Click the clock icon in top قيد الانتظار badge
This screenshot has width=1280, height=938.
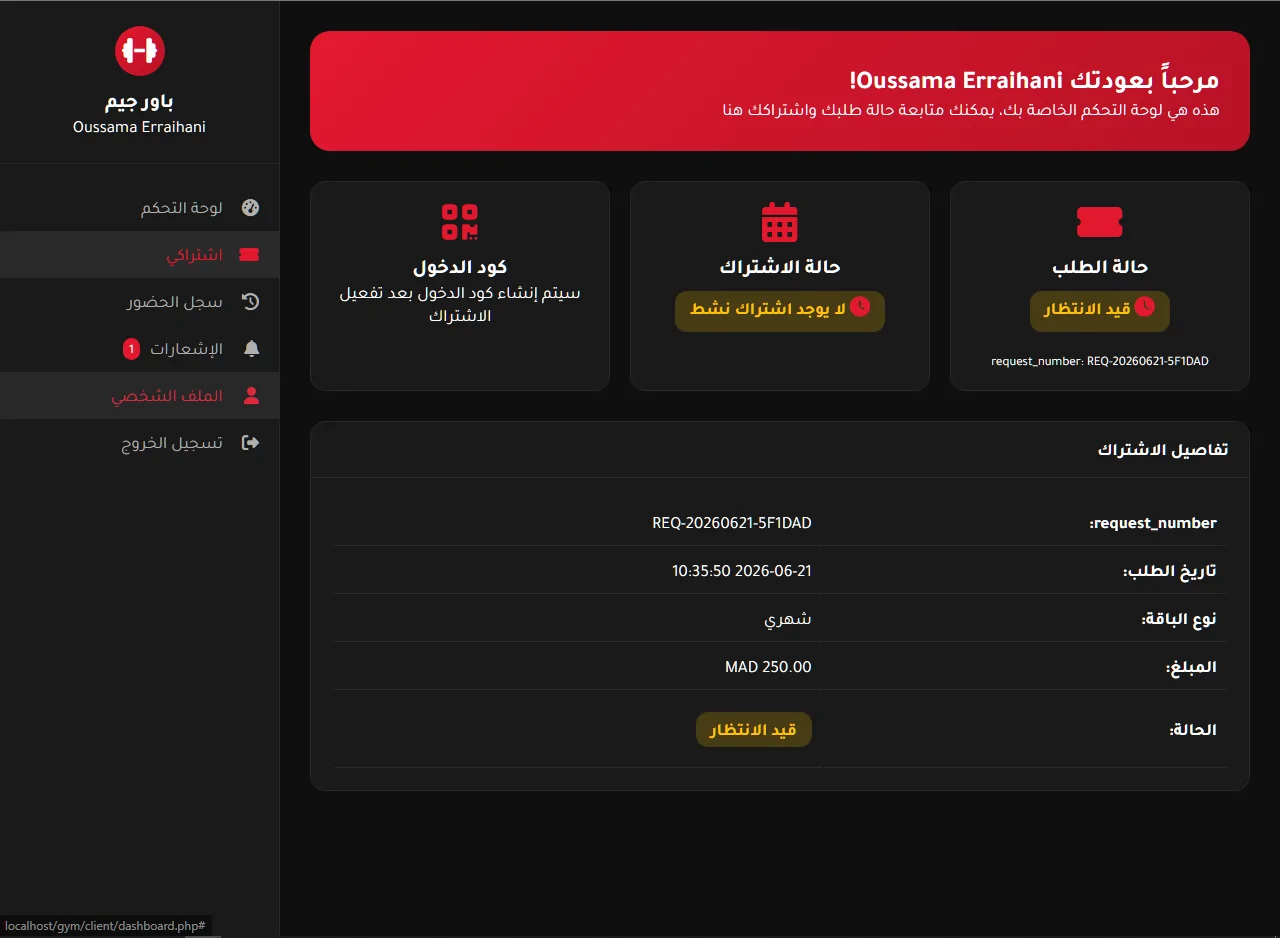click(1145, 306)
